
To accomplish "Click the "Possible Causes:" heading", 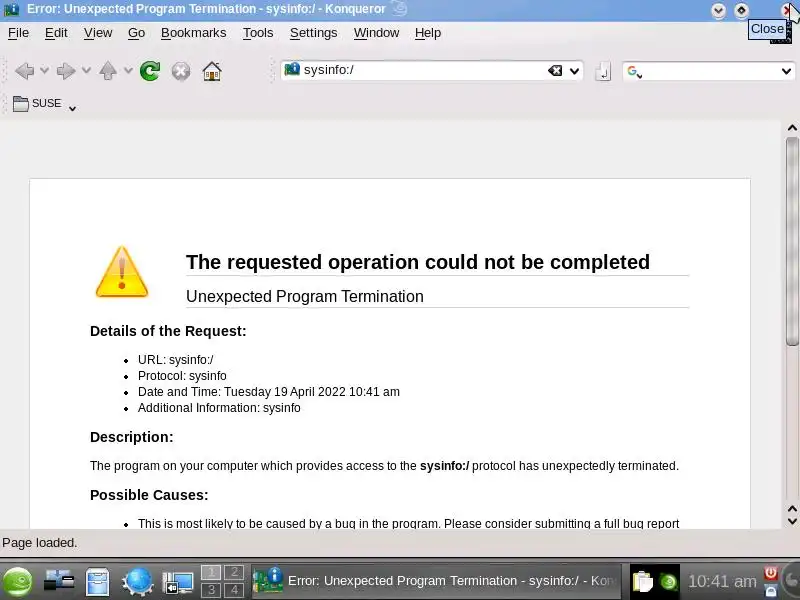I will (x=149, y=495).
